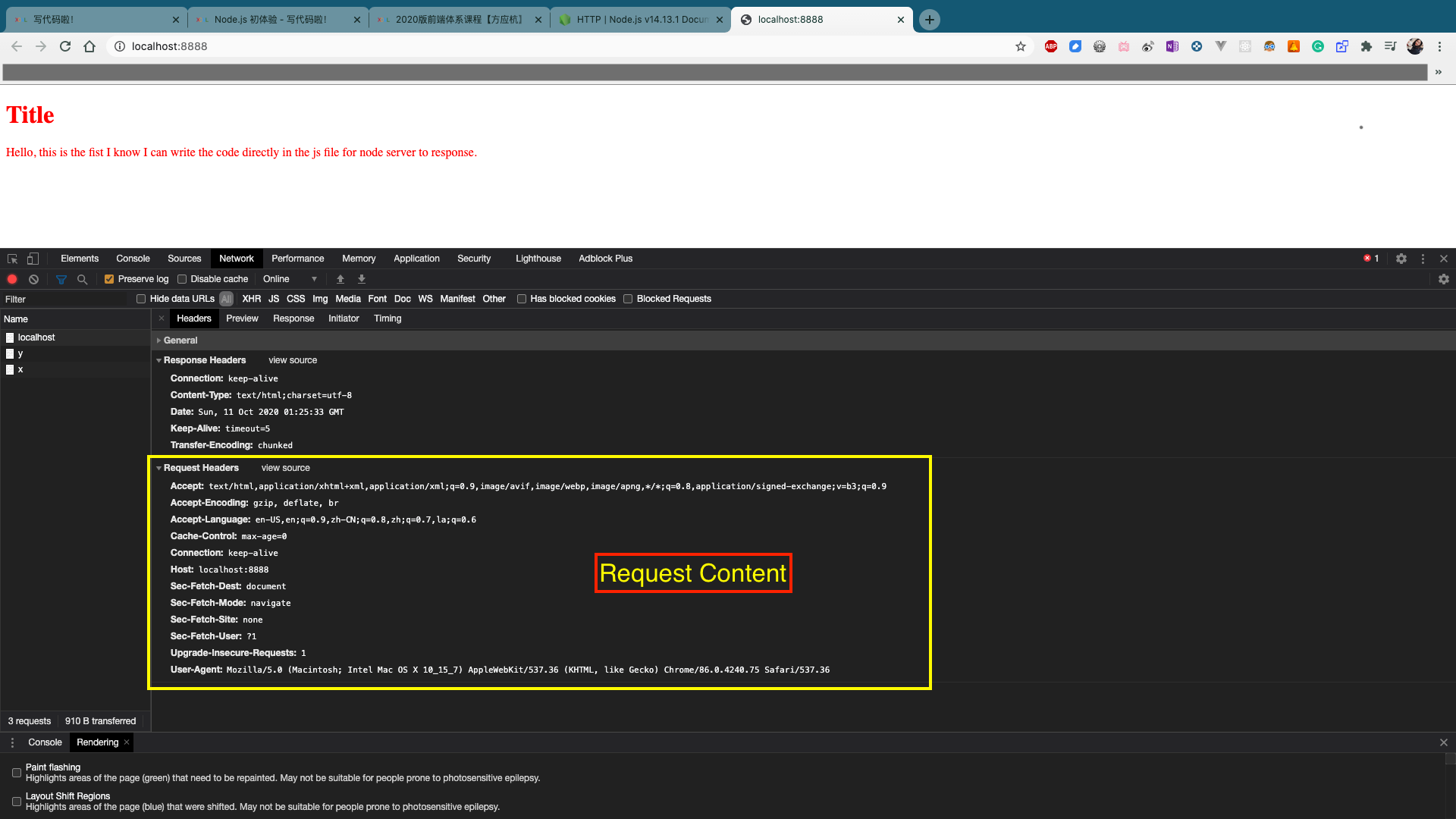
Task: Select the request named y
Action: click(76, 353)
